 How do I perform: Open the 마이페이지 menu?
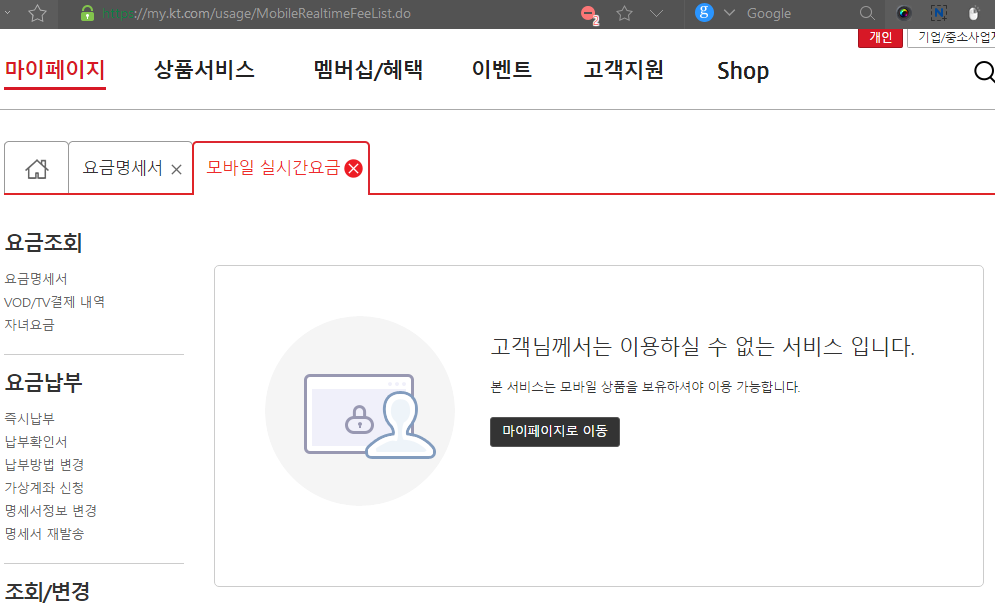coord(55,70)
